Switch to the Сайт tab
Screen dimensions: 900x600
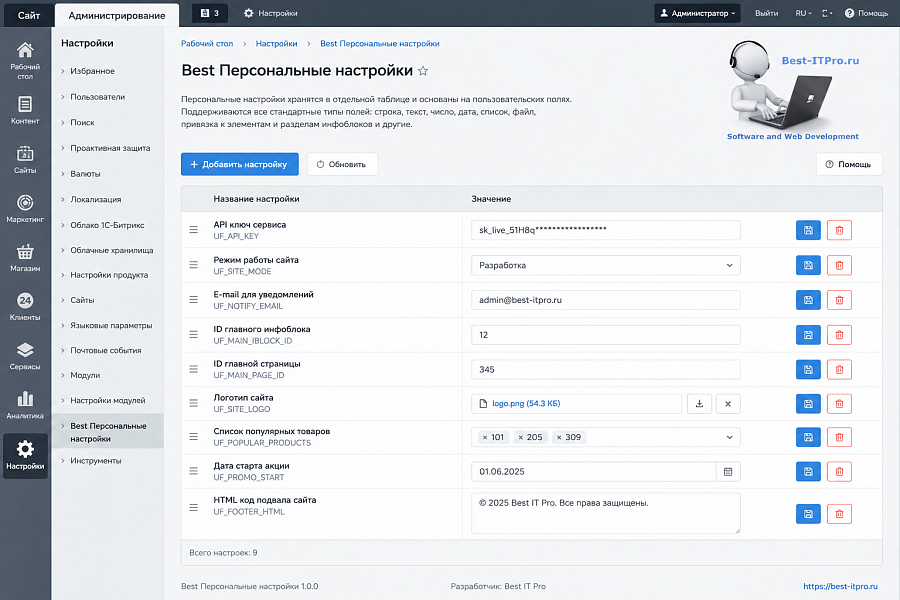click(29, 15)
